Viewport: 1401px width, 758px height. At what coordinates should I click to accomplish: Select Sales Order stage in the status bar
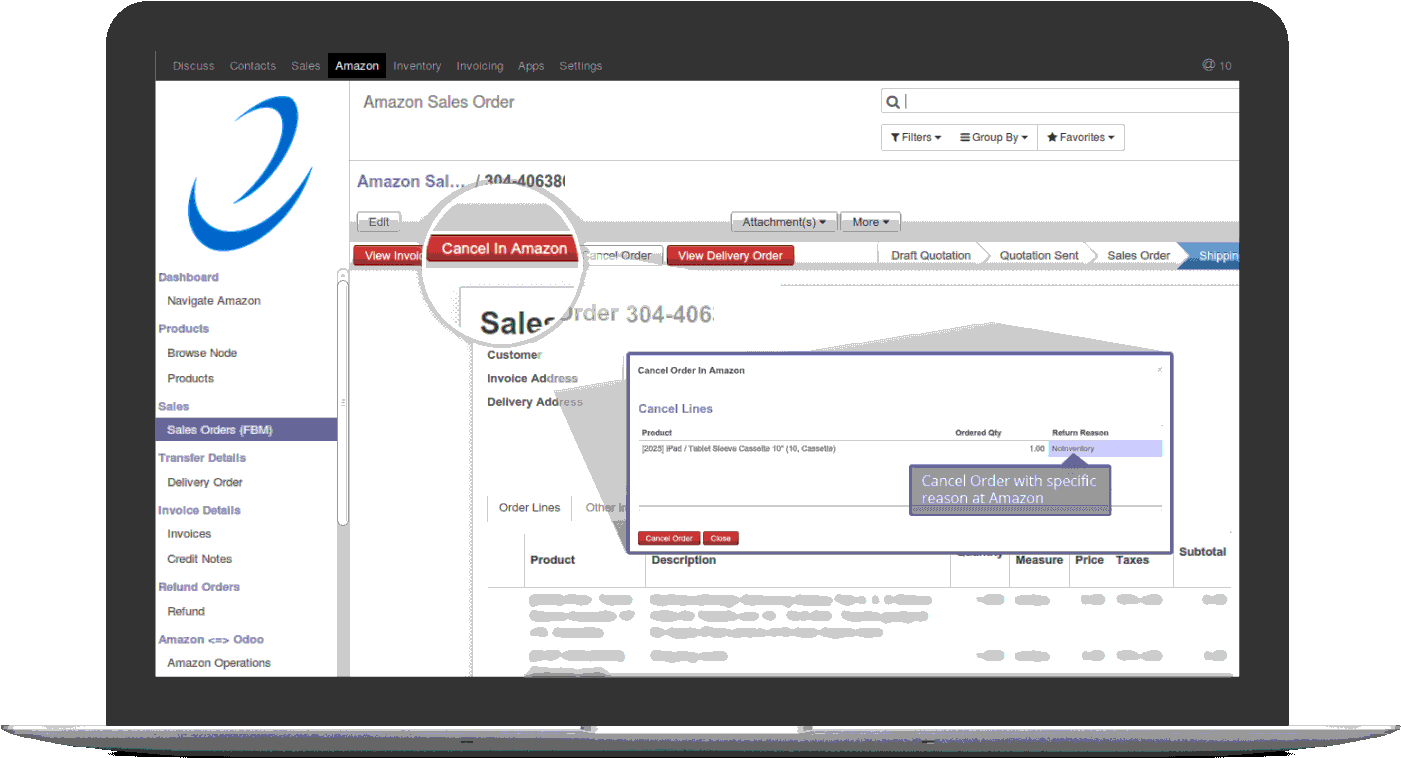[1137, 255]
